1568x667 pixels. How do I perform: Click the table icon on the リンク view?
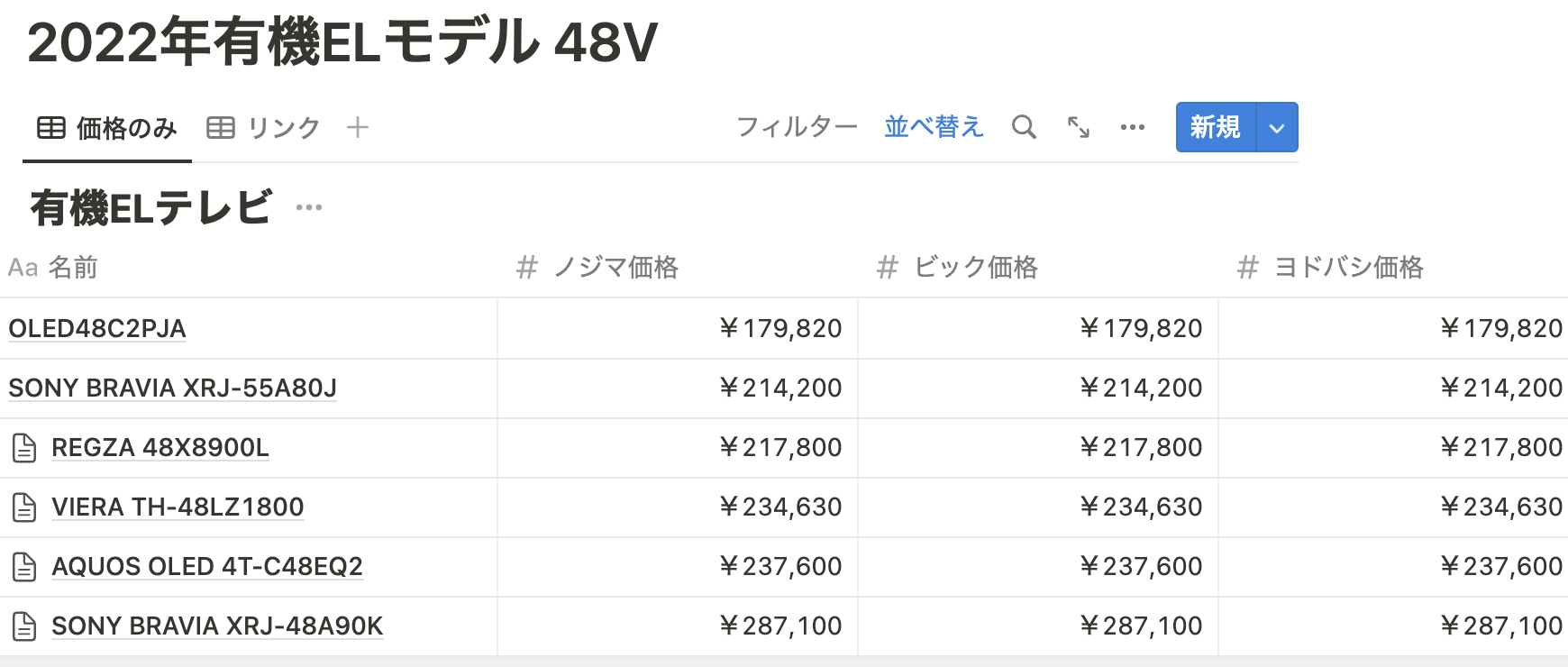[x=222, y=127]
